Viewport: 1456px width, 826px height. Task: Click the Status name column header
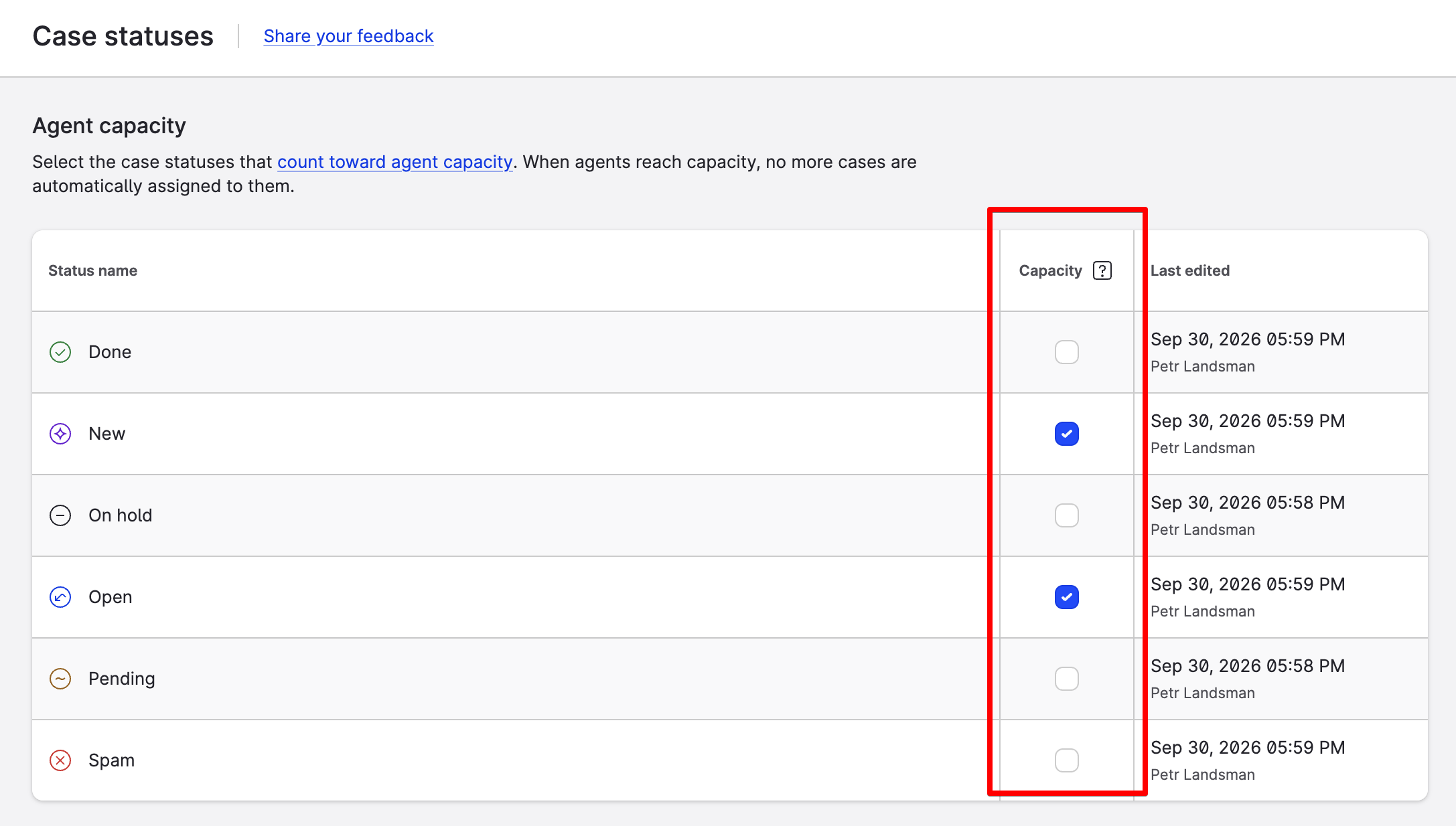coord(92,270)
